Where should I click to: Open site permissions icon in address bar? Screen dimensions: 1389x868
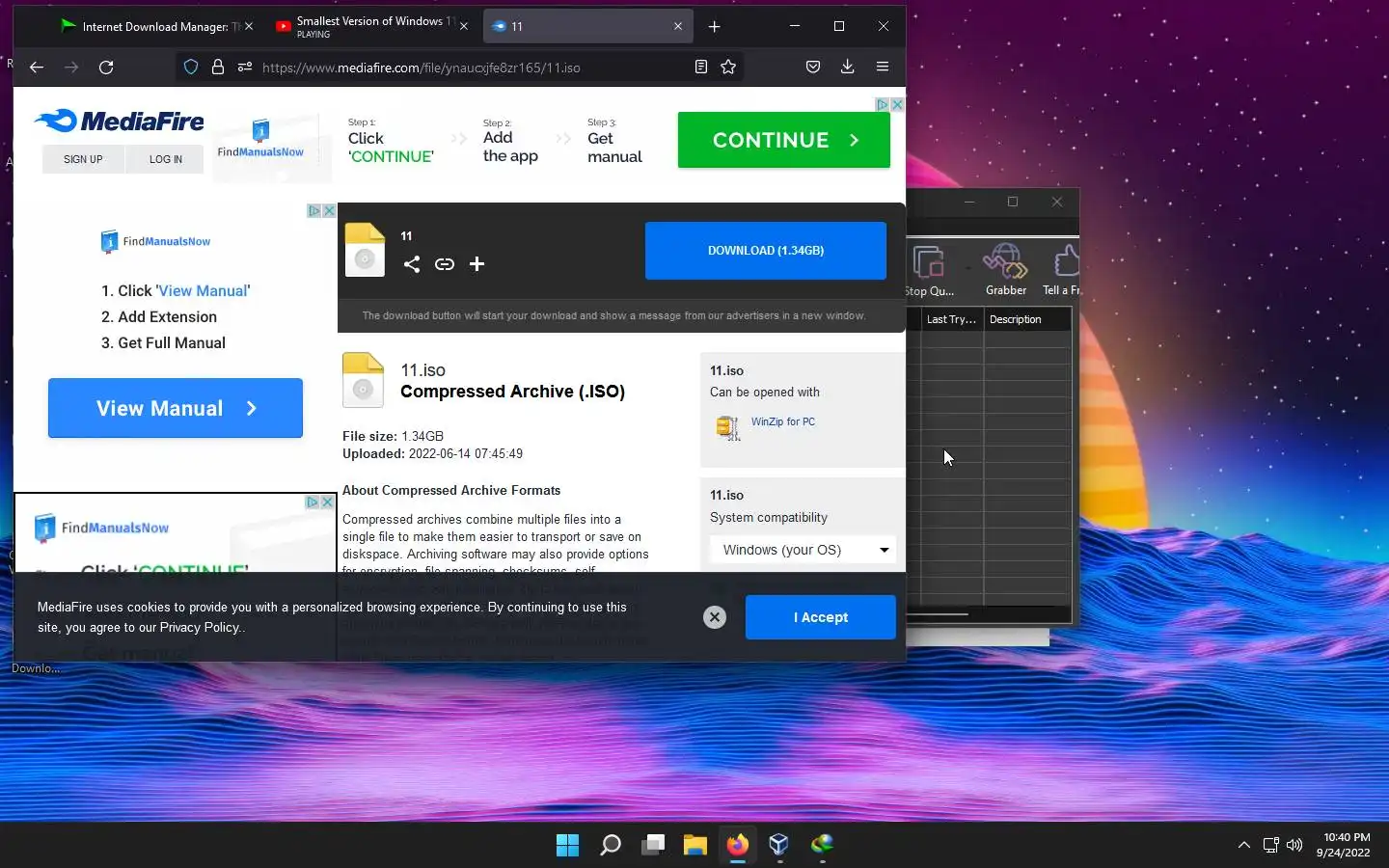point(245,67)
